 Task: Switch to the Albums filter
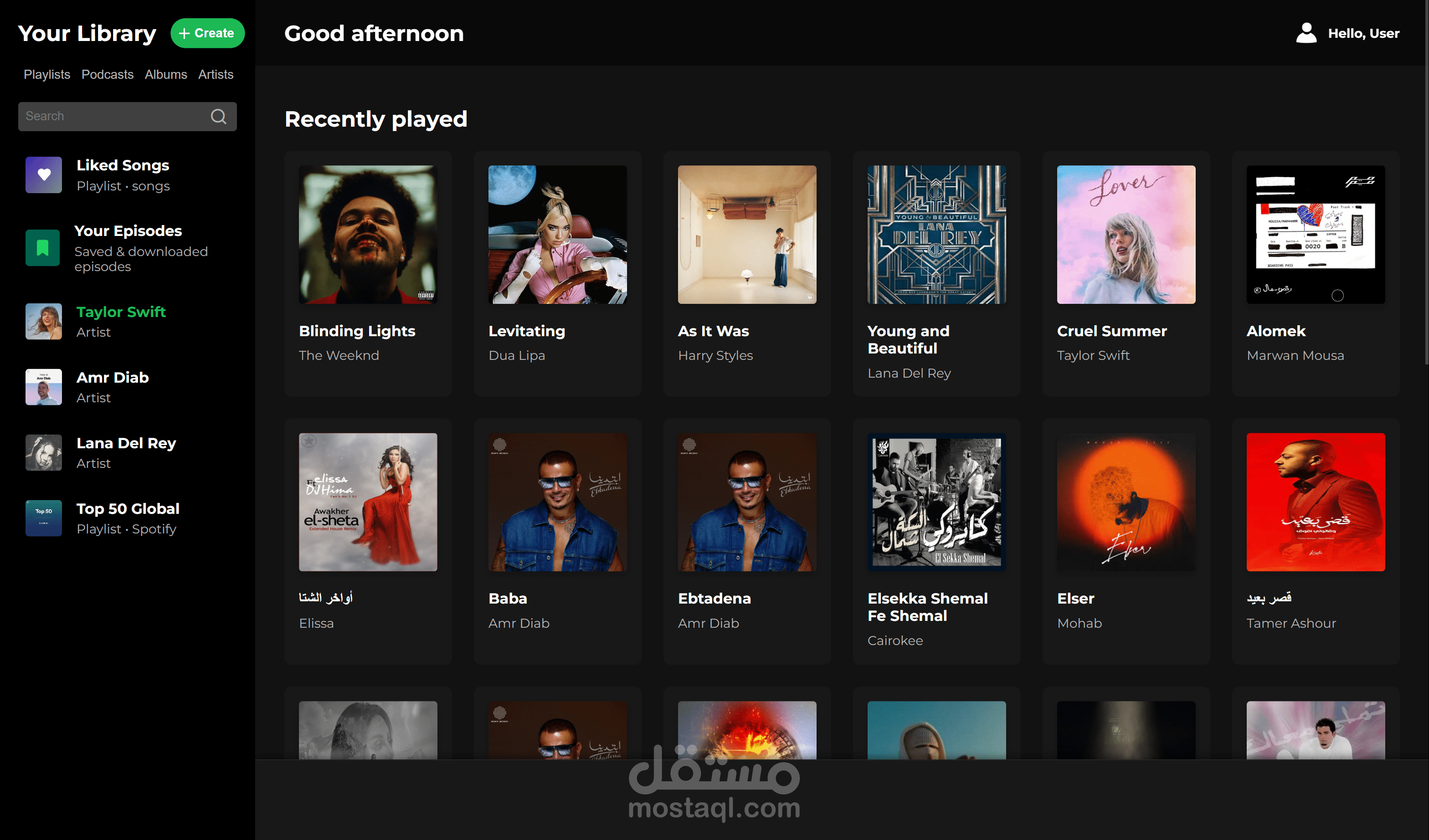(165, 74)
